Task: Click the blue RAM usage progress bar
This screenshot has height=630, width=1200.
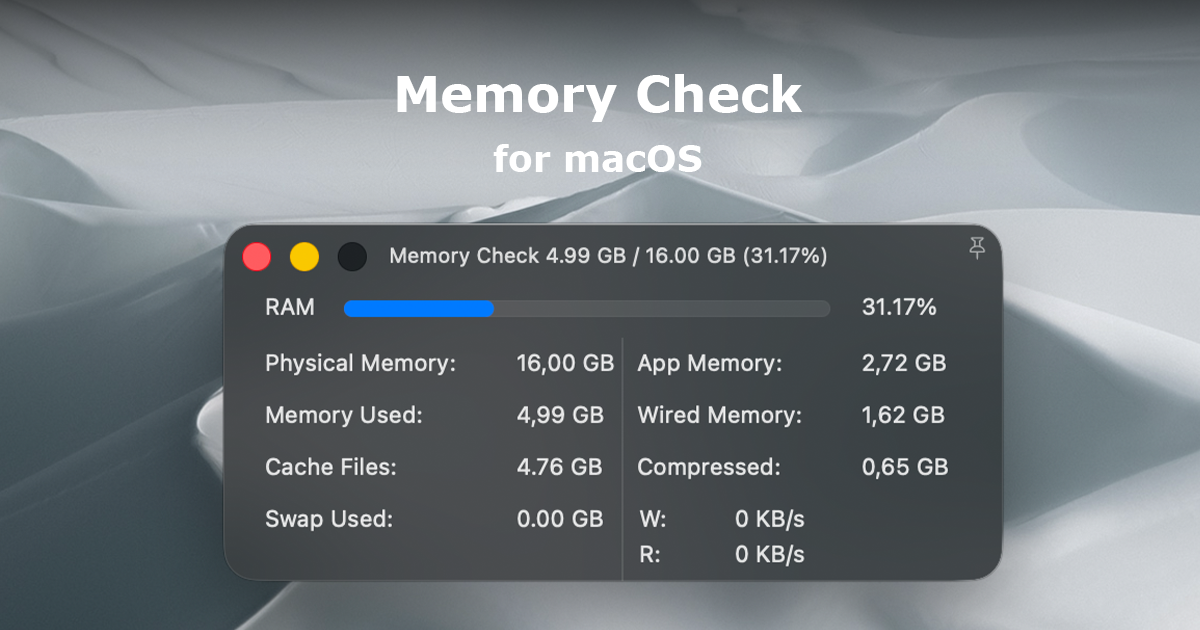Action: [418, 308]
